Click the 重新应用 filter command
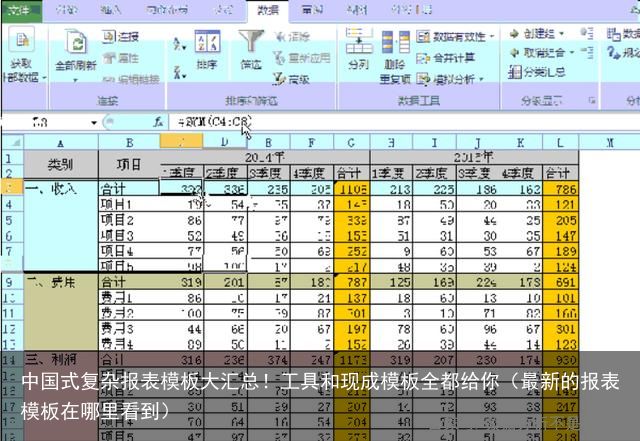 tap(301, 58)
